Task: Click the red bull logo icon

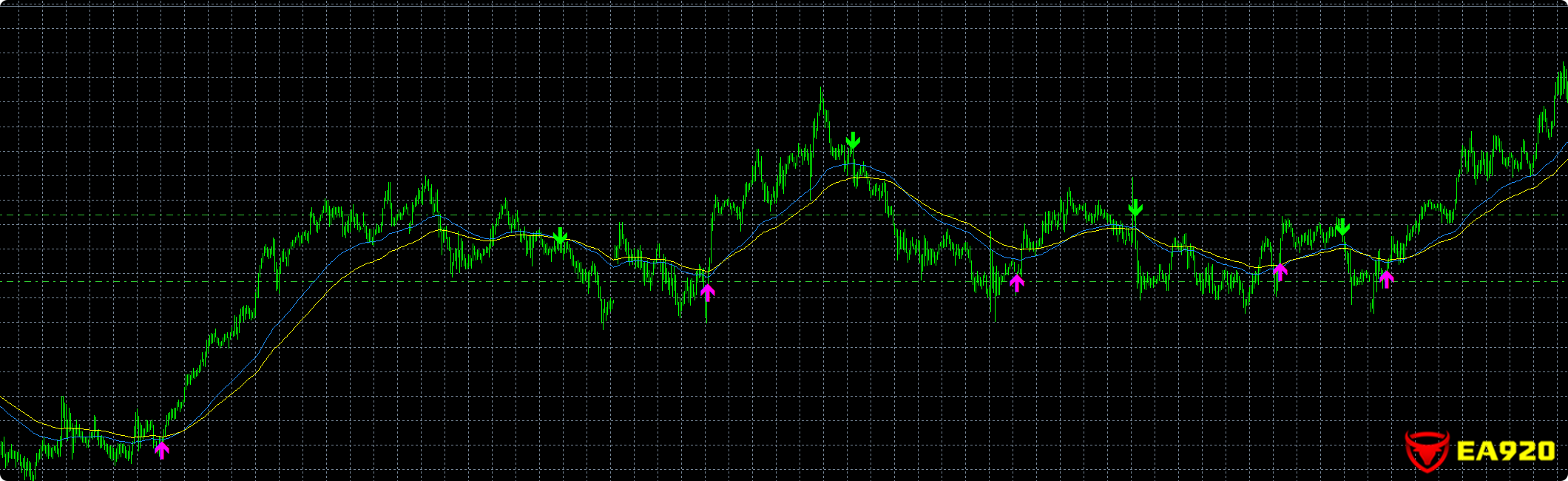Action: (1427, 451)
